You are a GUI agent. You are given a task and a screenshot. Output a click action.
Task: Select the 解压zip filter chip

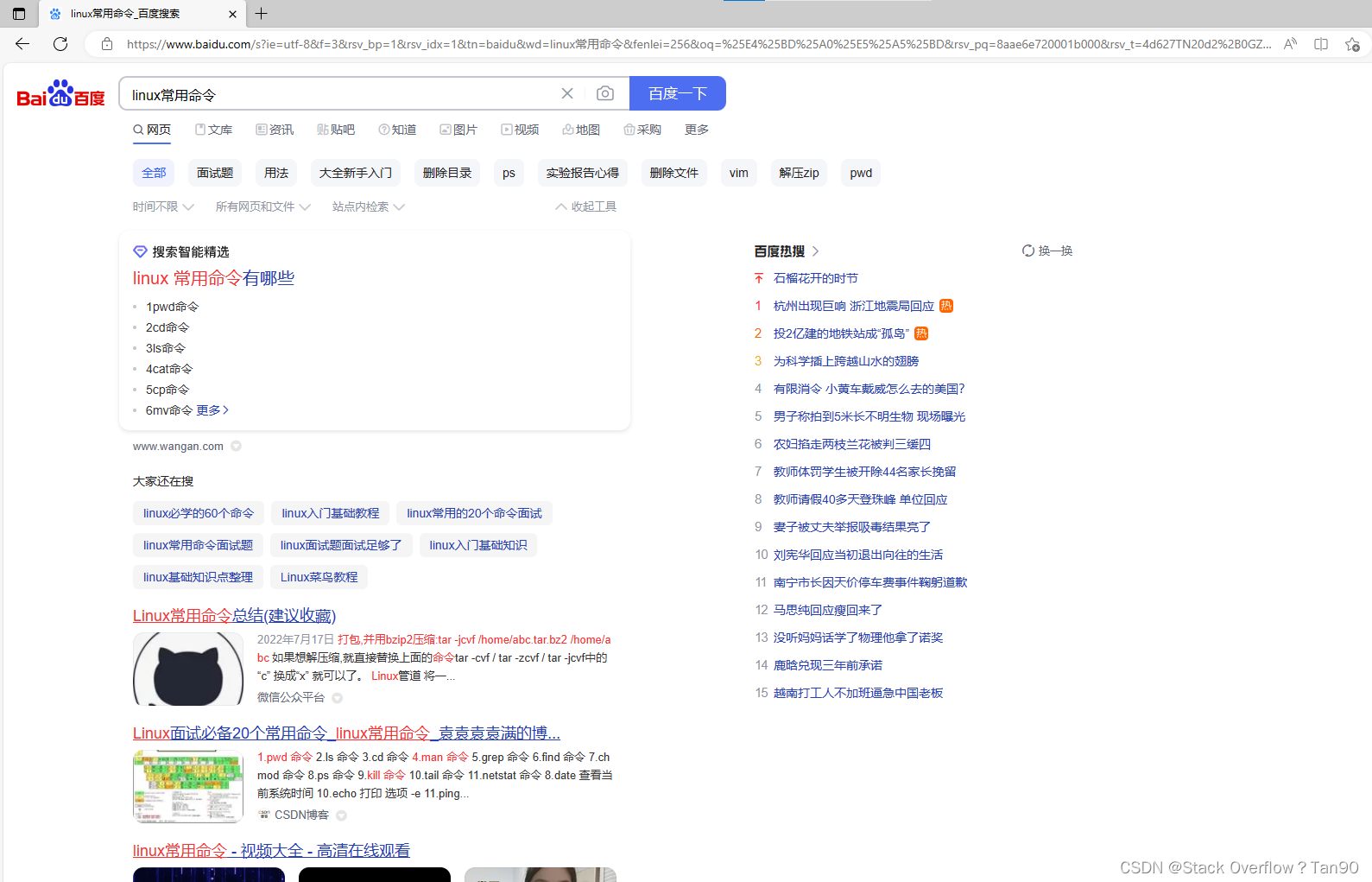click(799, 173)
